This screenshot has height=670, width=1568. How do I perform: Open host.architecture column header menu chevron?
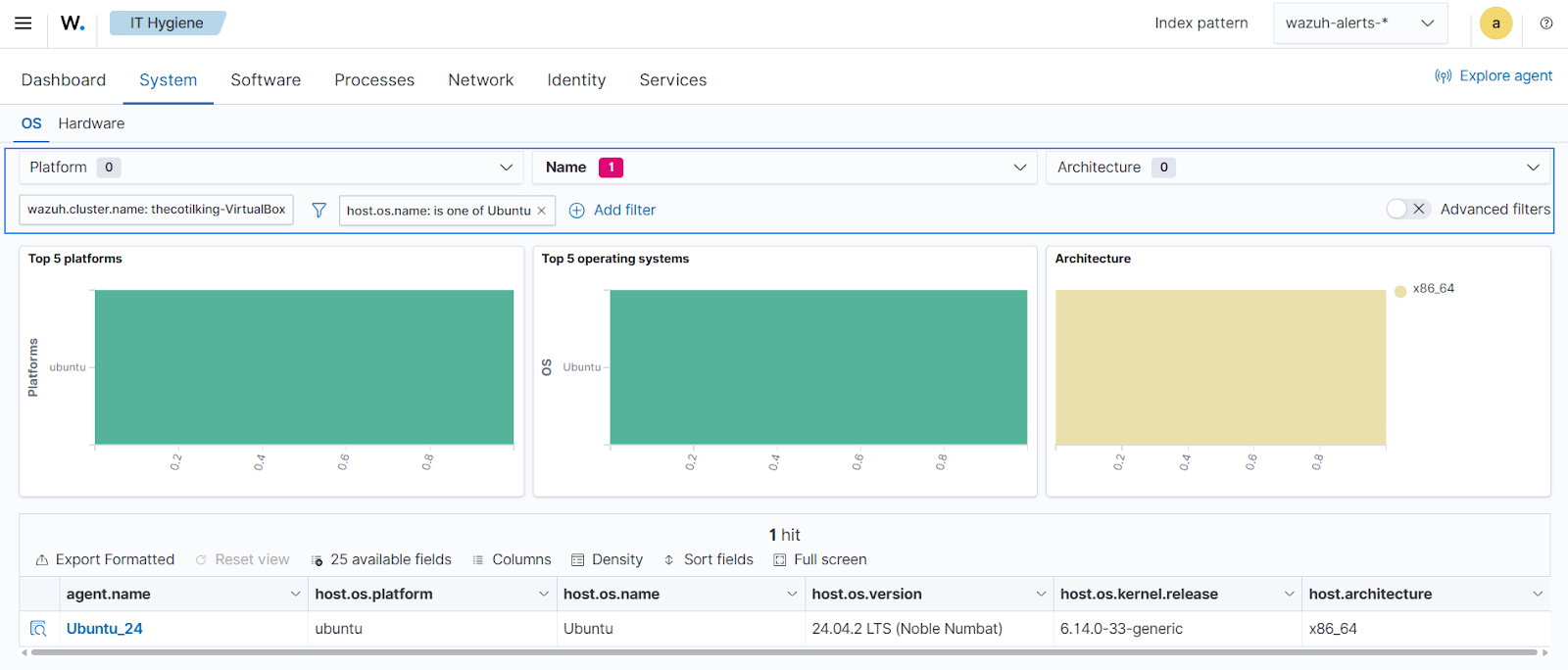click(1538, 595)
